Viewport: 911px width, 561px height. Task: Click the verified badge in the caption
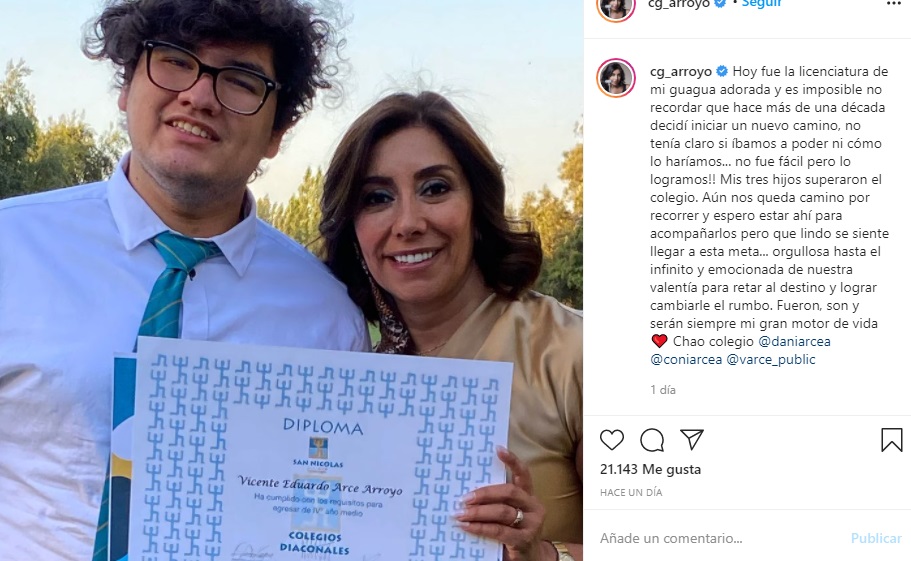click(722, 71)
